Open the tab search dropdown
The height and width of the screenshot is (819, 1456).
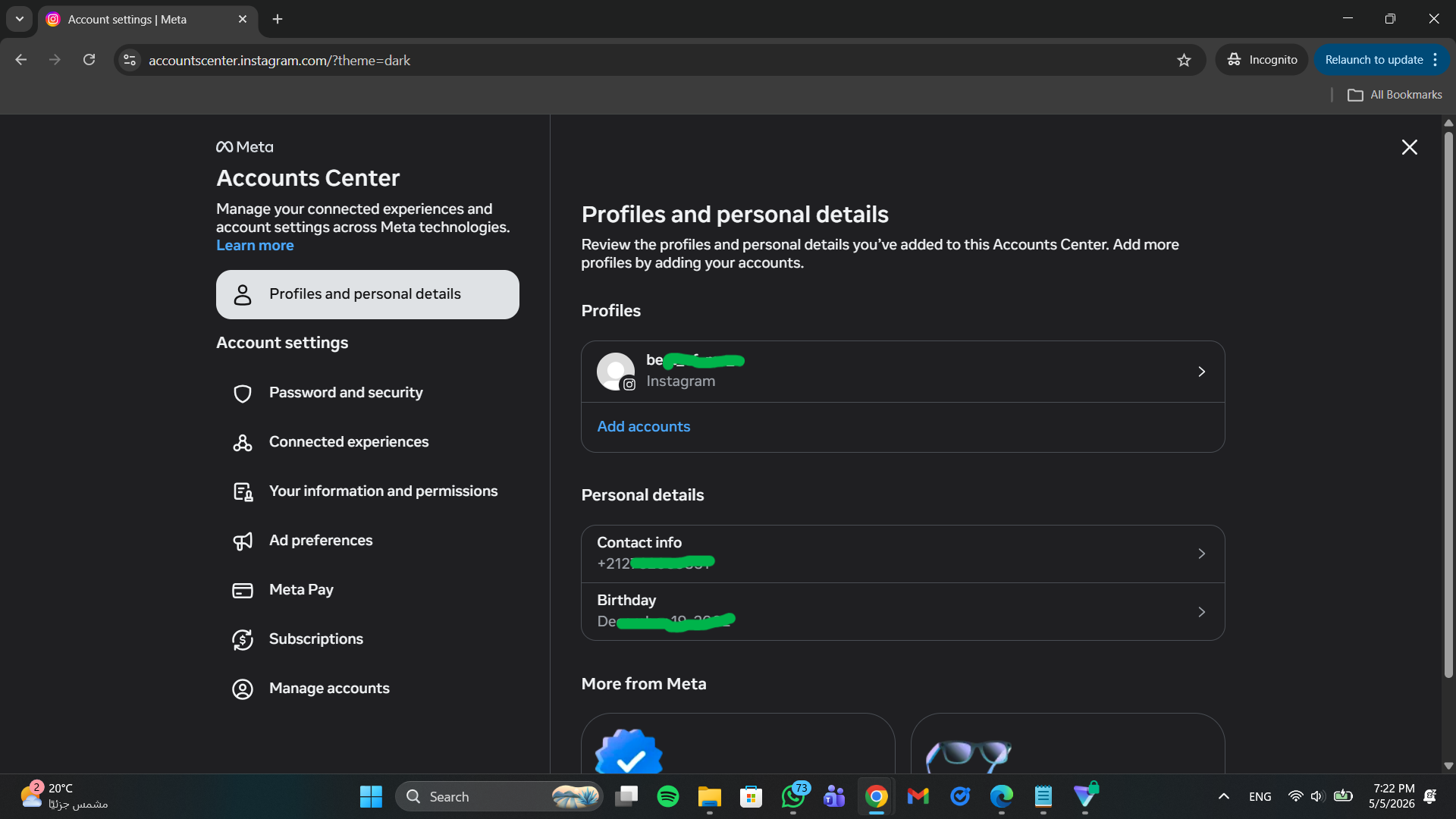coord(20,19)
